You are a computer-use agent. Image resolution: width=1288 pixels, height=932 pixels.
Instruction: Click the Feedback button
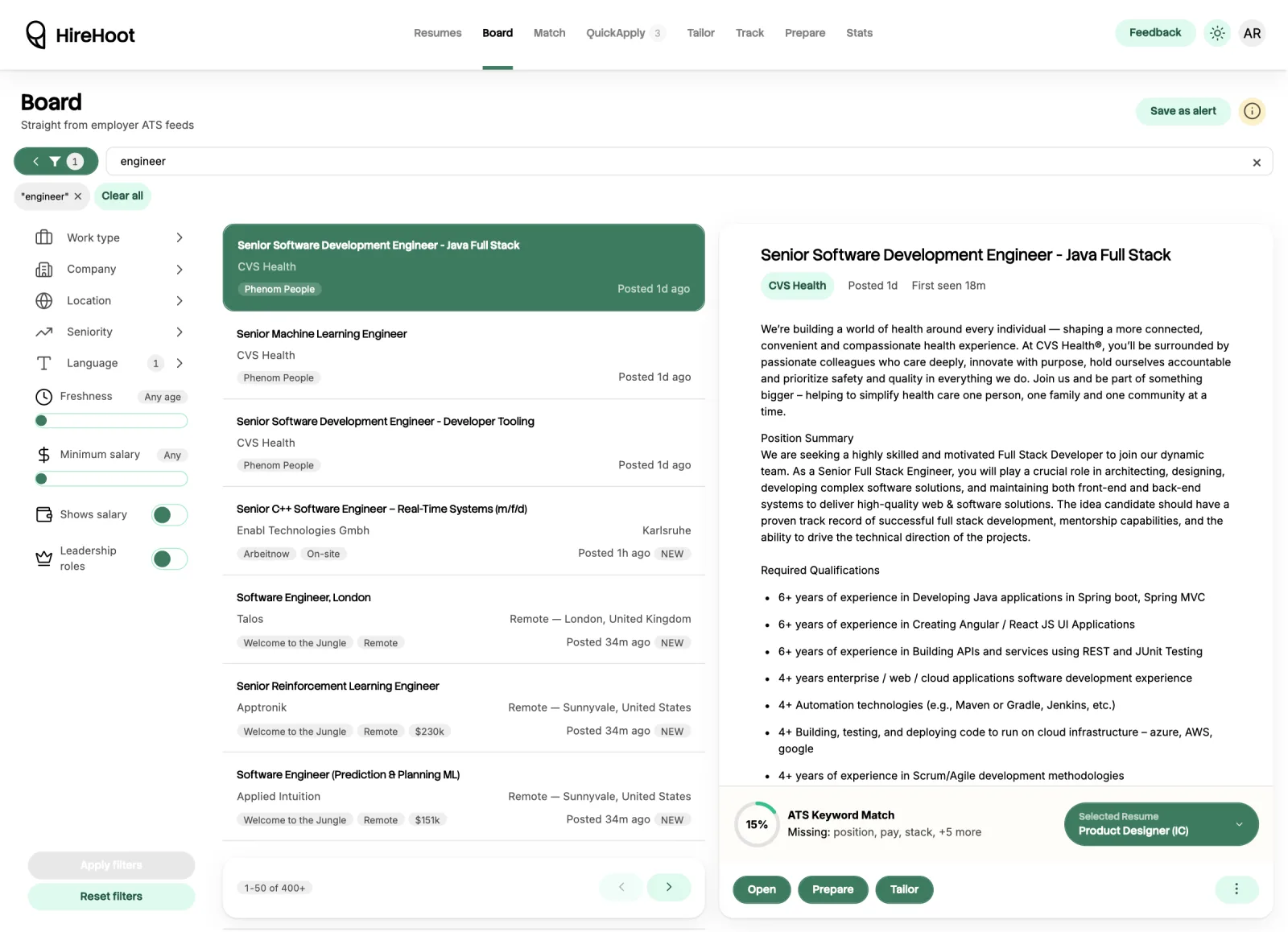(x=1155, y=33)
